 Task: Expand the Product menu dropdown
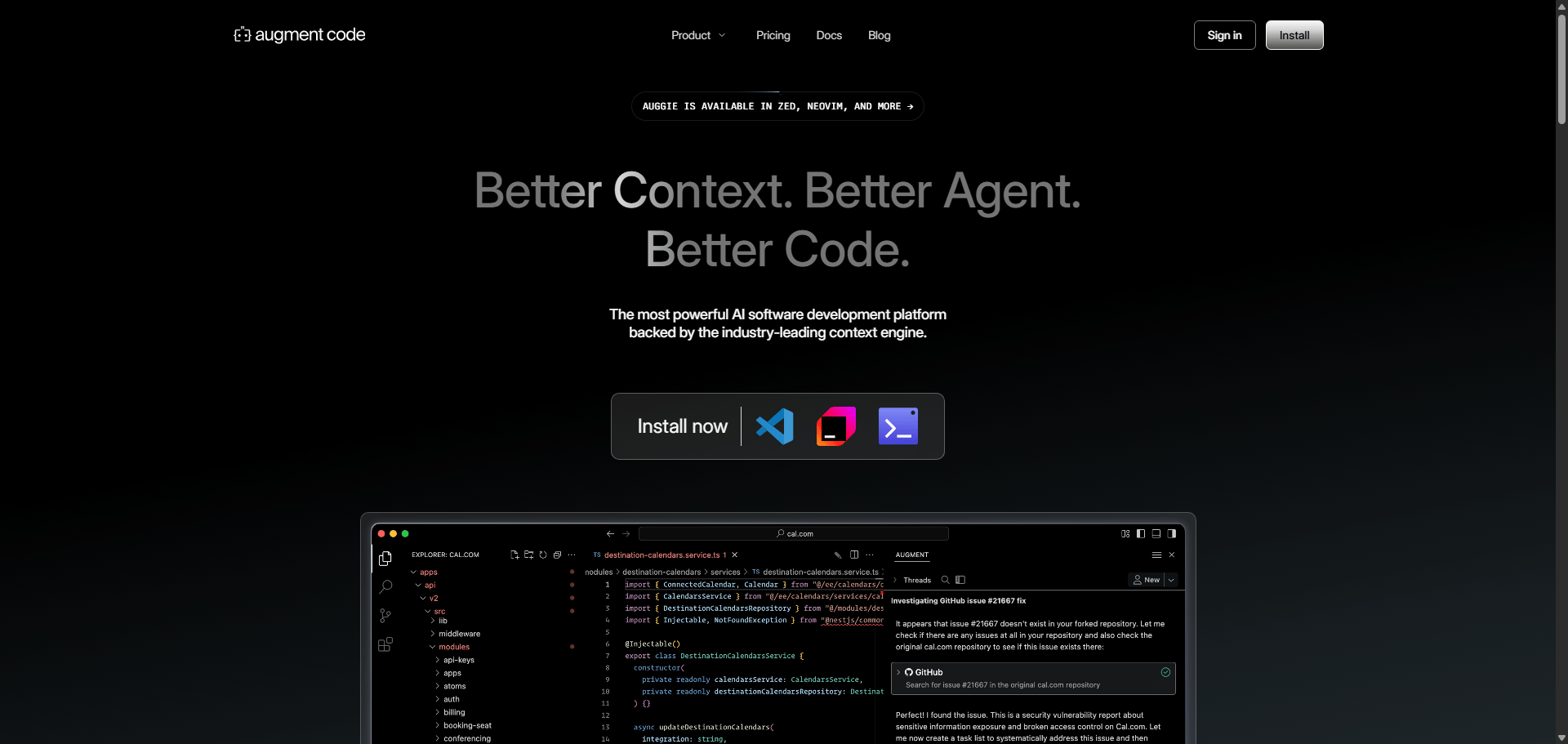point(698,35)
